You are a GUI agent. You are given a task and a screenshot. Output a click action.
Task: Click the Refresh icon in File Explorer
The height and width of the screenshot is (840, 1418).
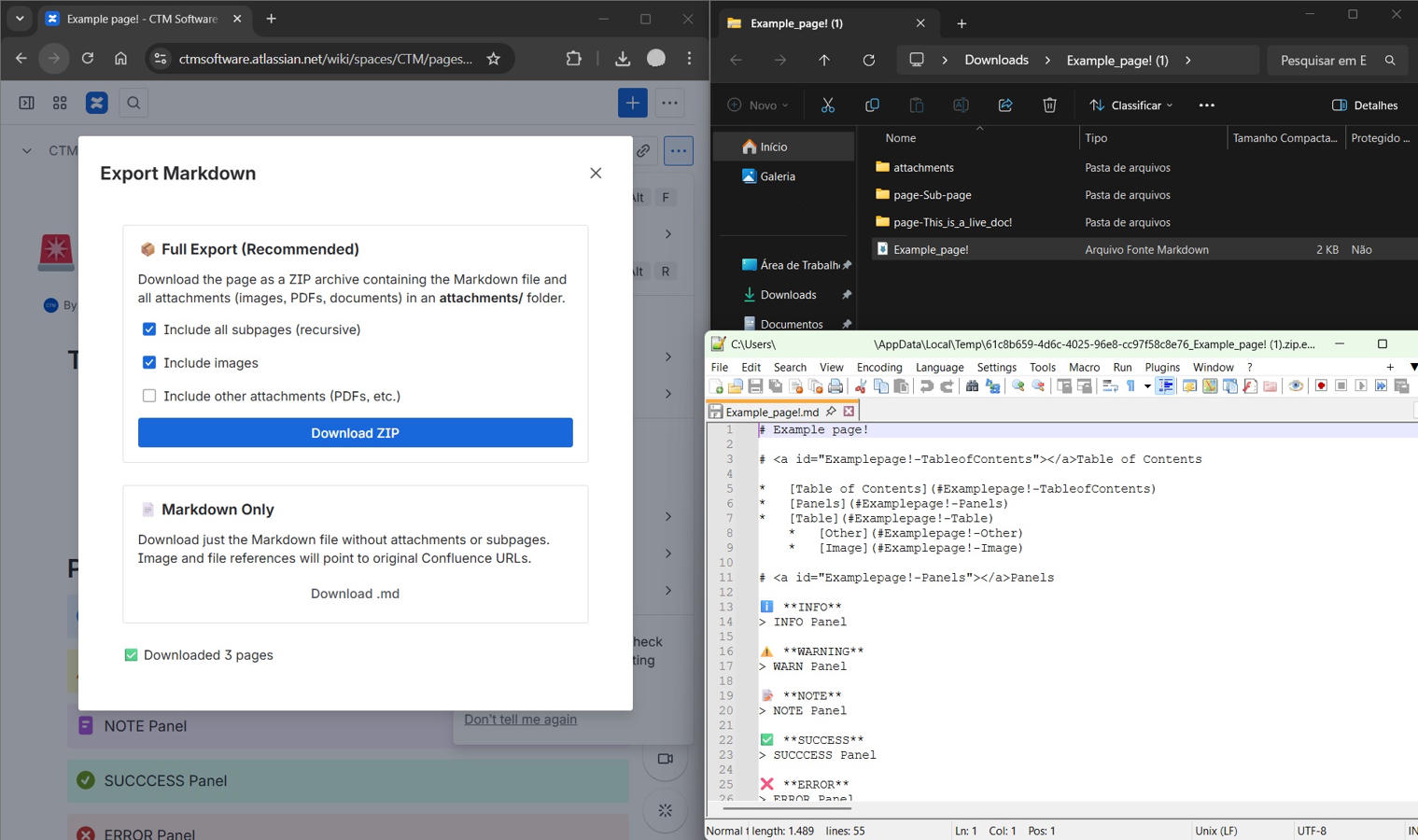(869, 60)
